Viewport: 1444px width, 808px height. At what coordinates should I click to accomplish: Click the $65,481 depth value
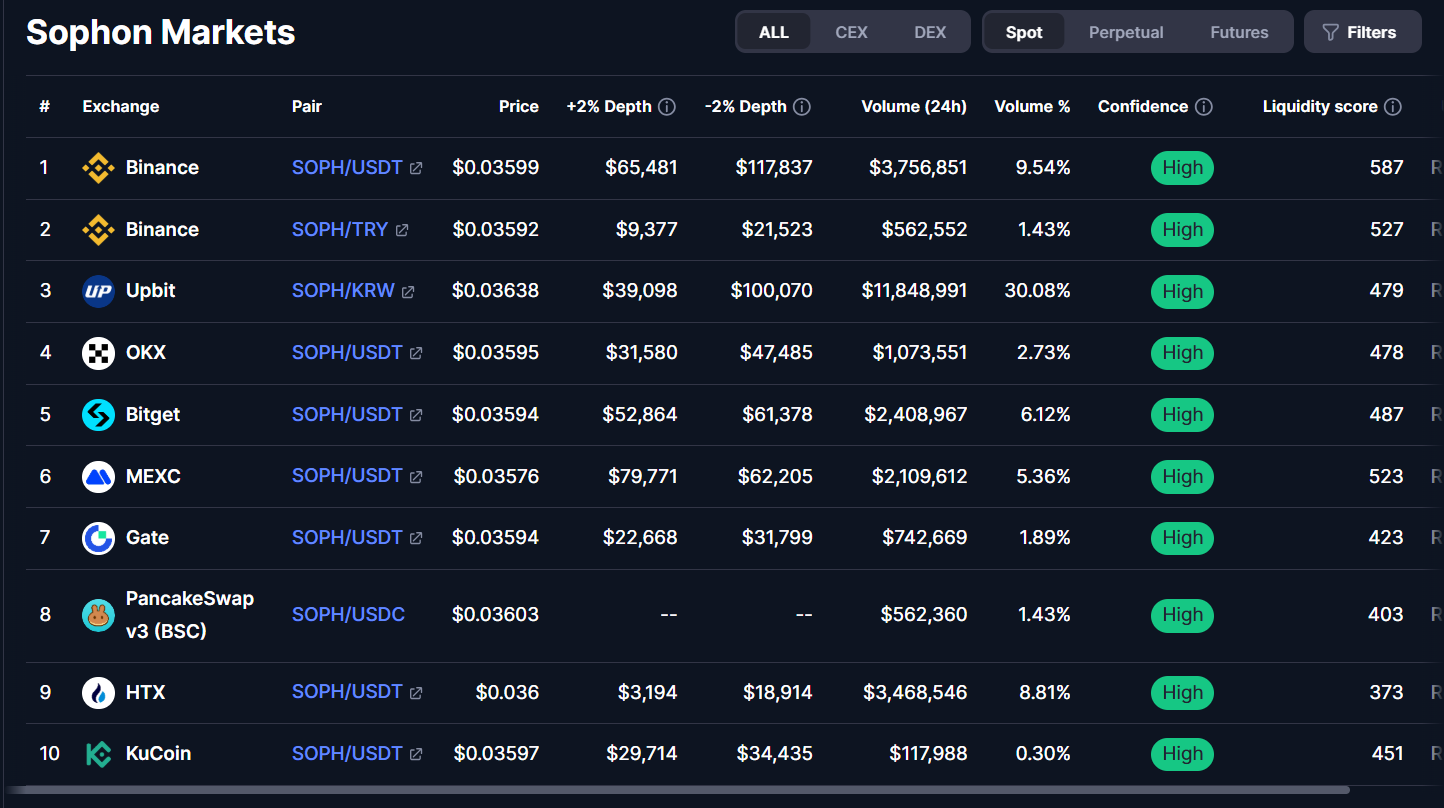coord(641,167)
